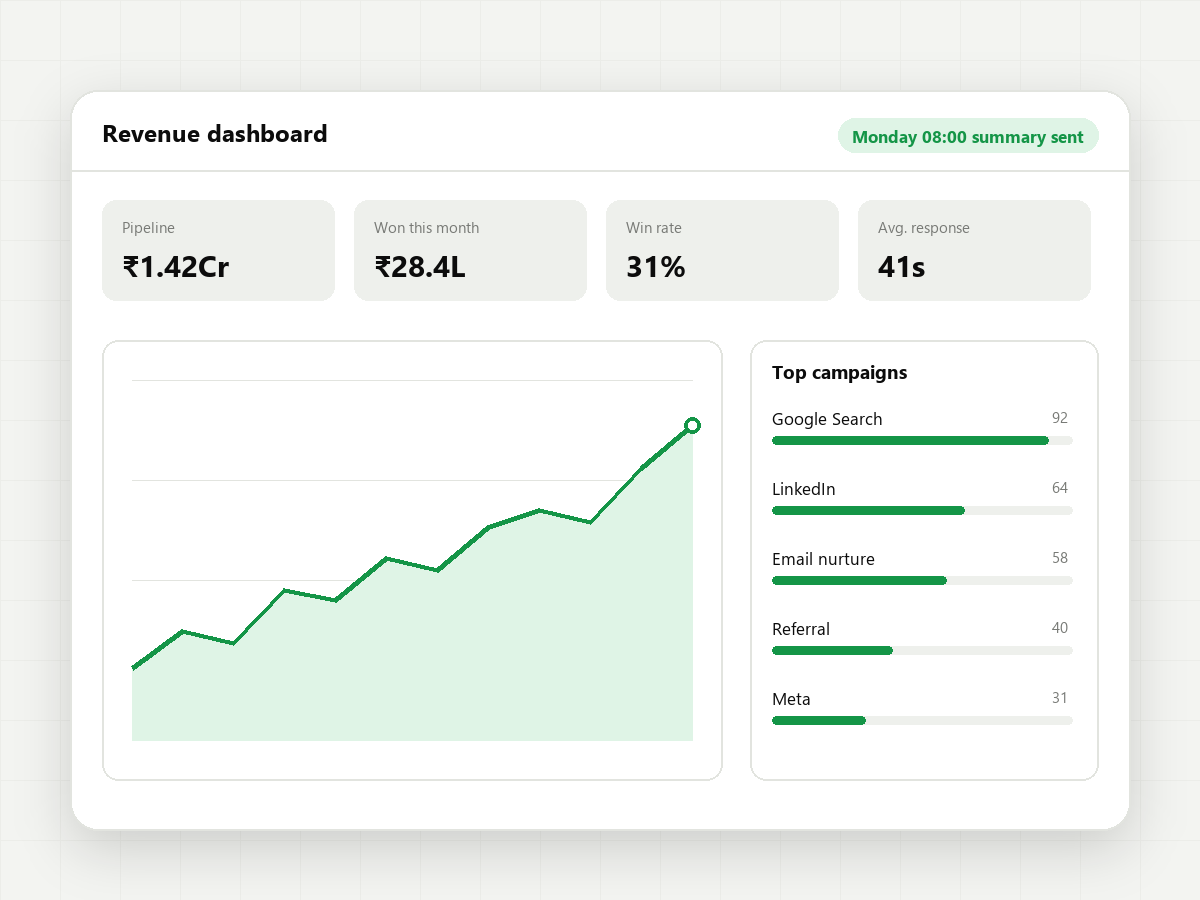Click the Email nurture campaign label
1200x900 pixels.
point(823,559)
